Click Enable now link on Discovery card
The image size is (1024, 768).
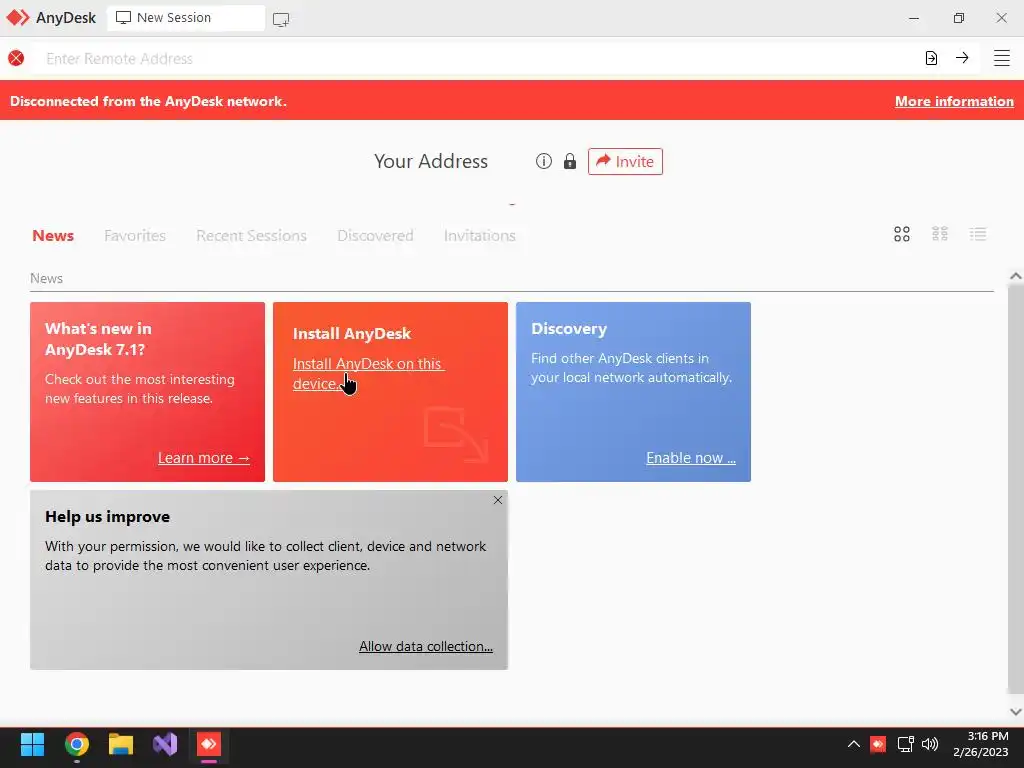(691, 458)
